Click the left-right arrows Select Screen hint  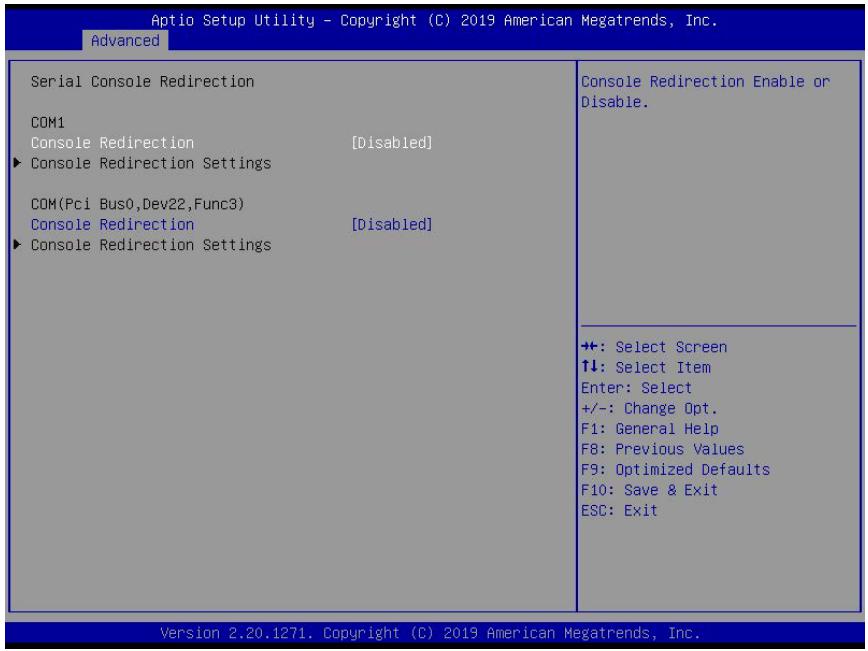(x=654, y=347)
